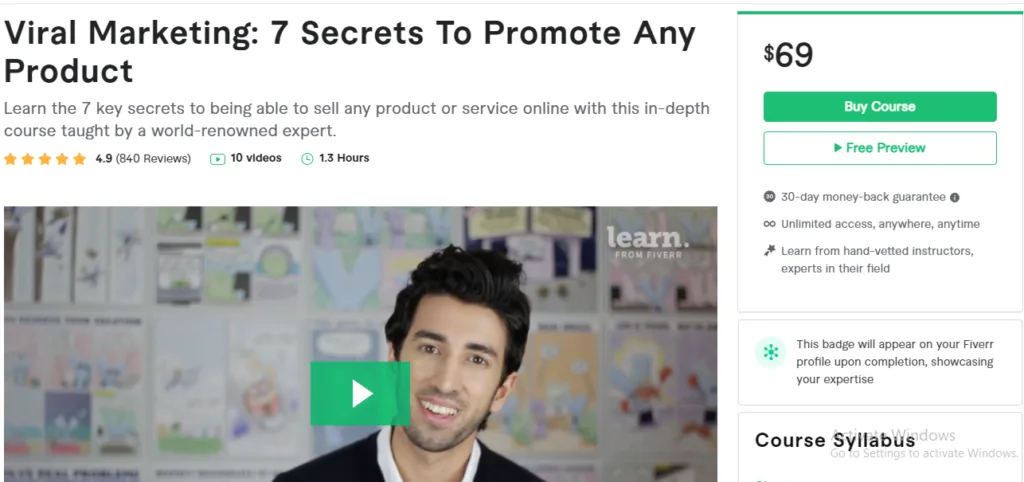
Task: Click the 30-day guarantee badge icon
Action: pyautogui.click(x=769, y=197)
